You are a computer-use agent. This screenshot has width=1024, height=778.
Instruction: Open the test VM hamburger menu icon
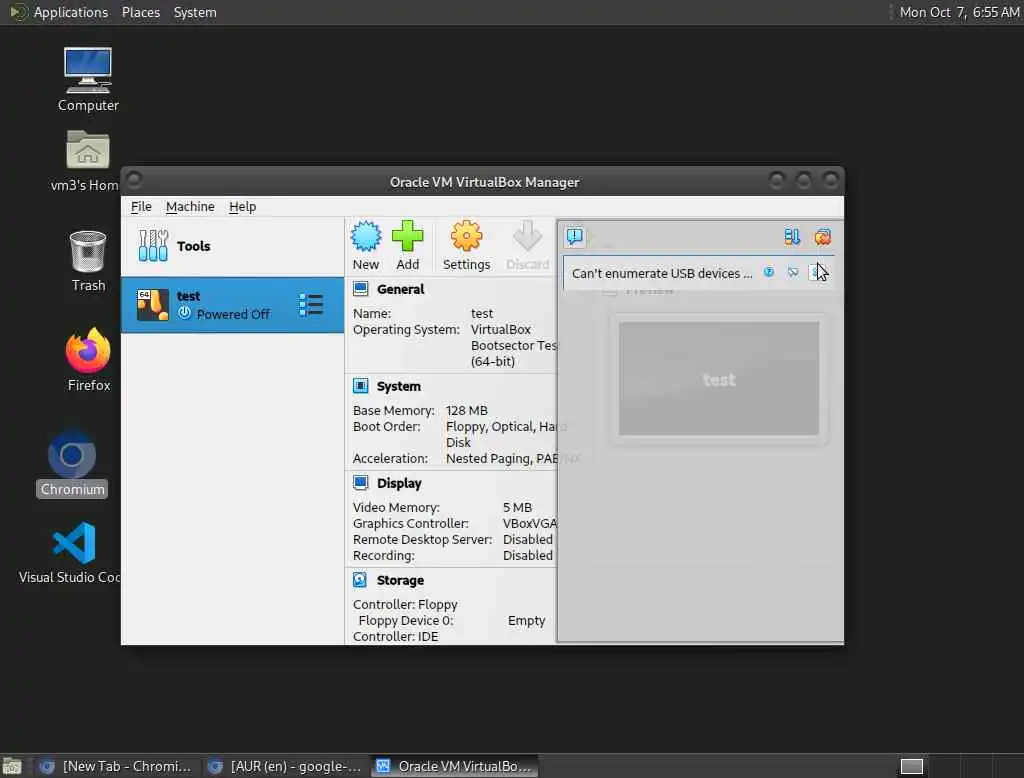coord(311,305)
